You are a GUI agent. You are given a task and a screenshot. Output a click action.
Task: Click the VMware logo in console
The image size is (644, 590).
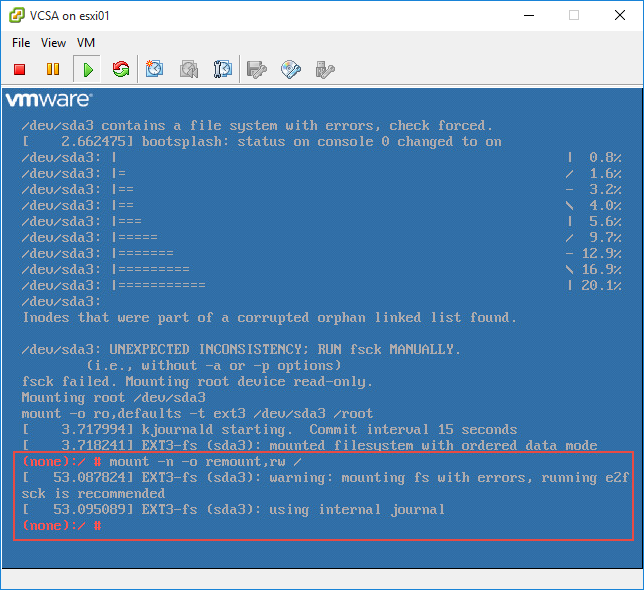click(x=48, y=100)
